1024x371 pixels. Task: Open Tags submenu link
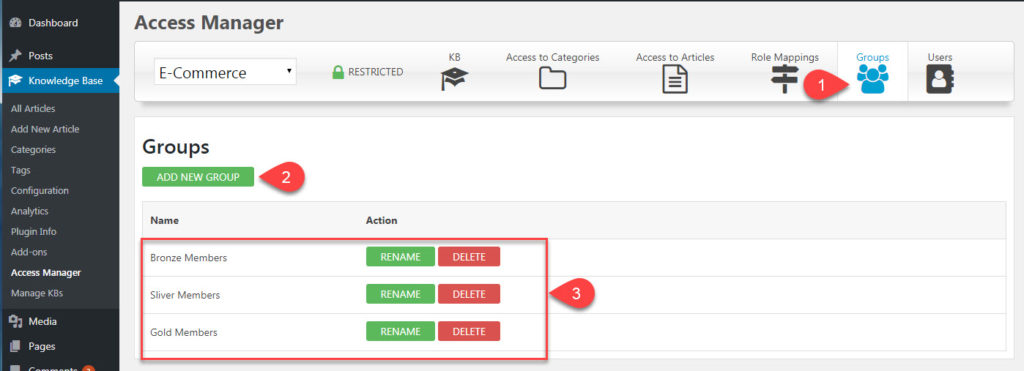point(21,170)
